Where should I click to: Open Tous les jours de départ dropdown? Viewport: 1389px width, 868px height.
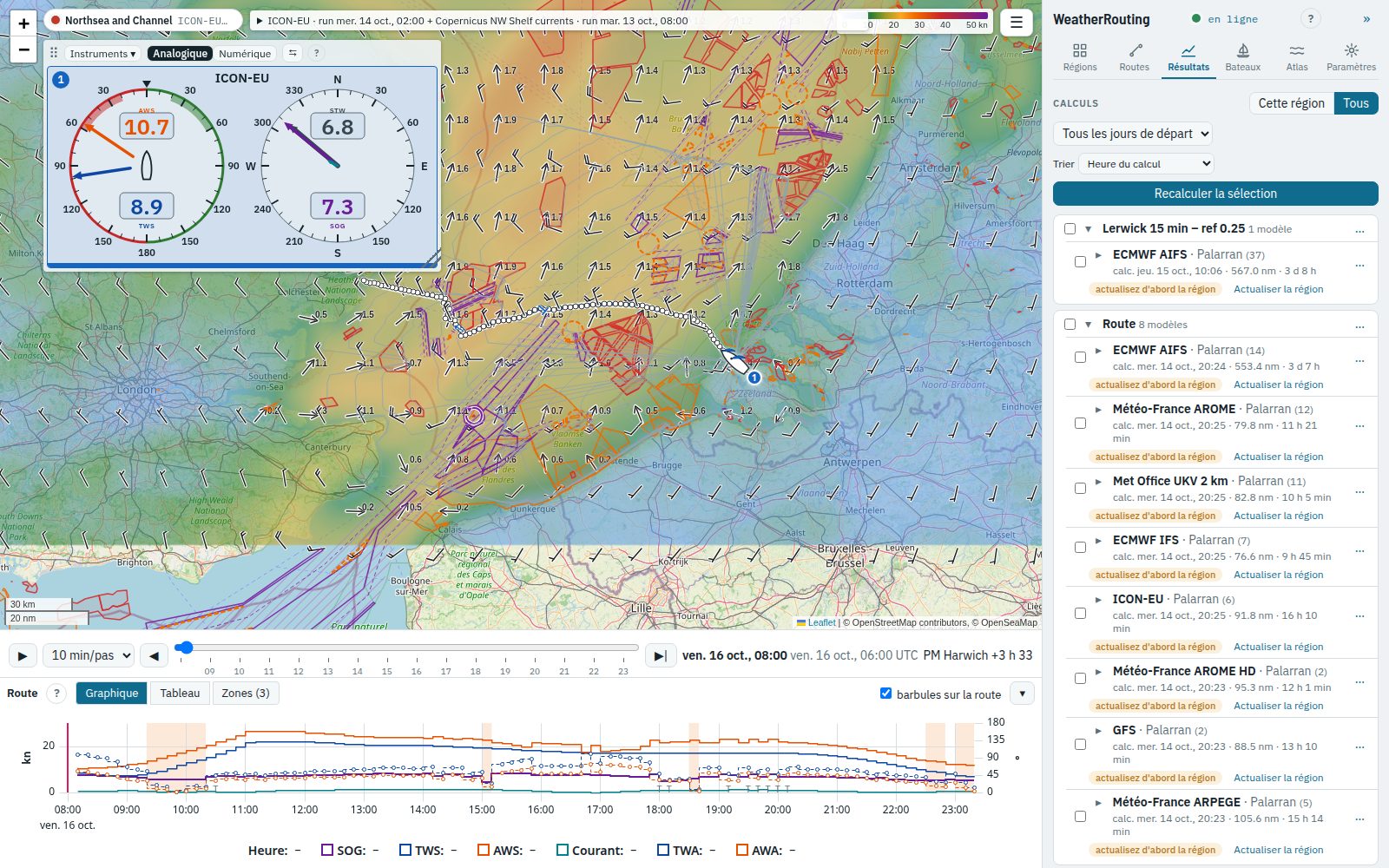(x=1133, y=134)
